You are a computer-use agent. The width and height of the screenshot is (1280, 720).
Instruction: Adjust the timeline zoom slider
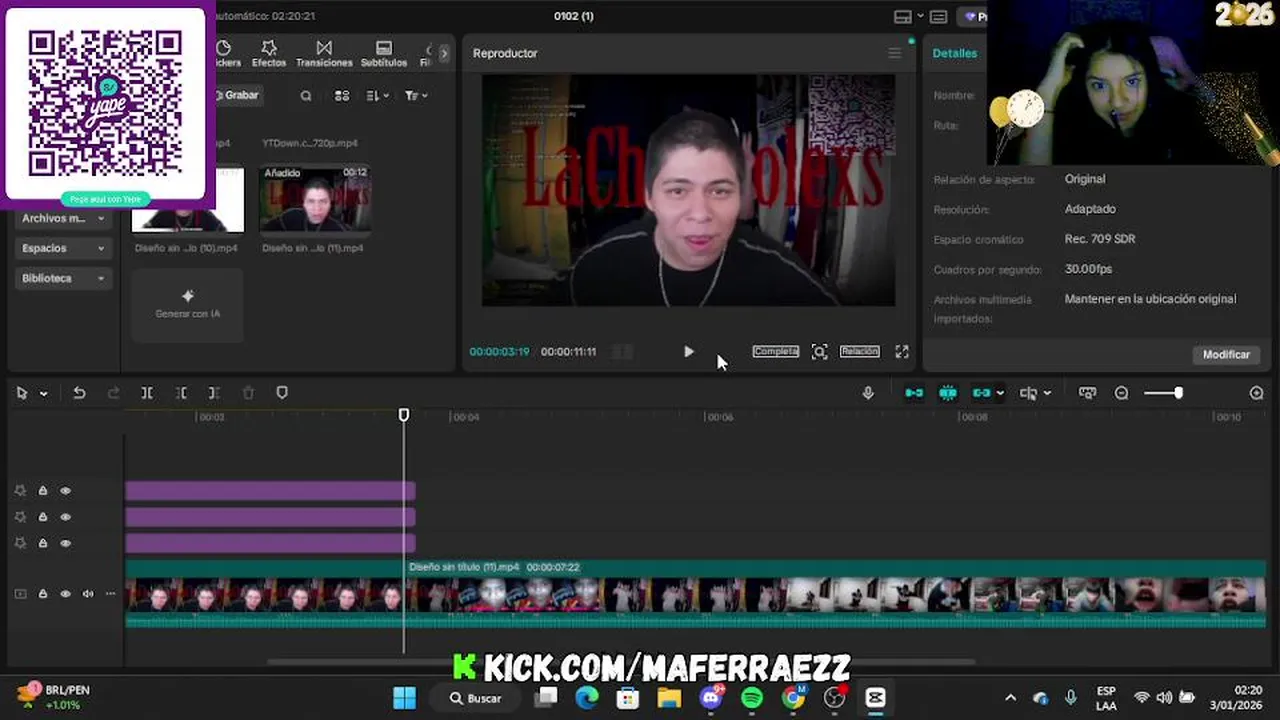pyautogui.click(x=1164, y=393)
